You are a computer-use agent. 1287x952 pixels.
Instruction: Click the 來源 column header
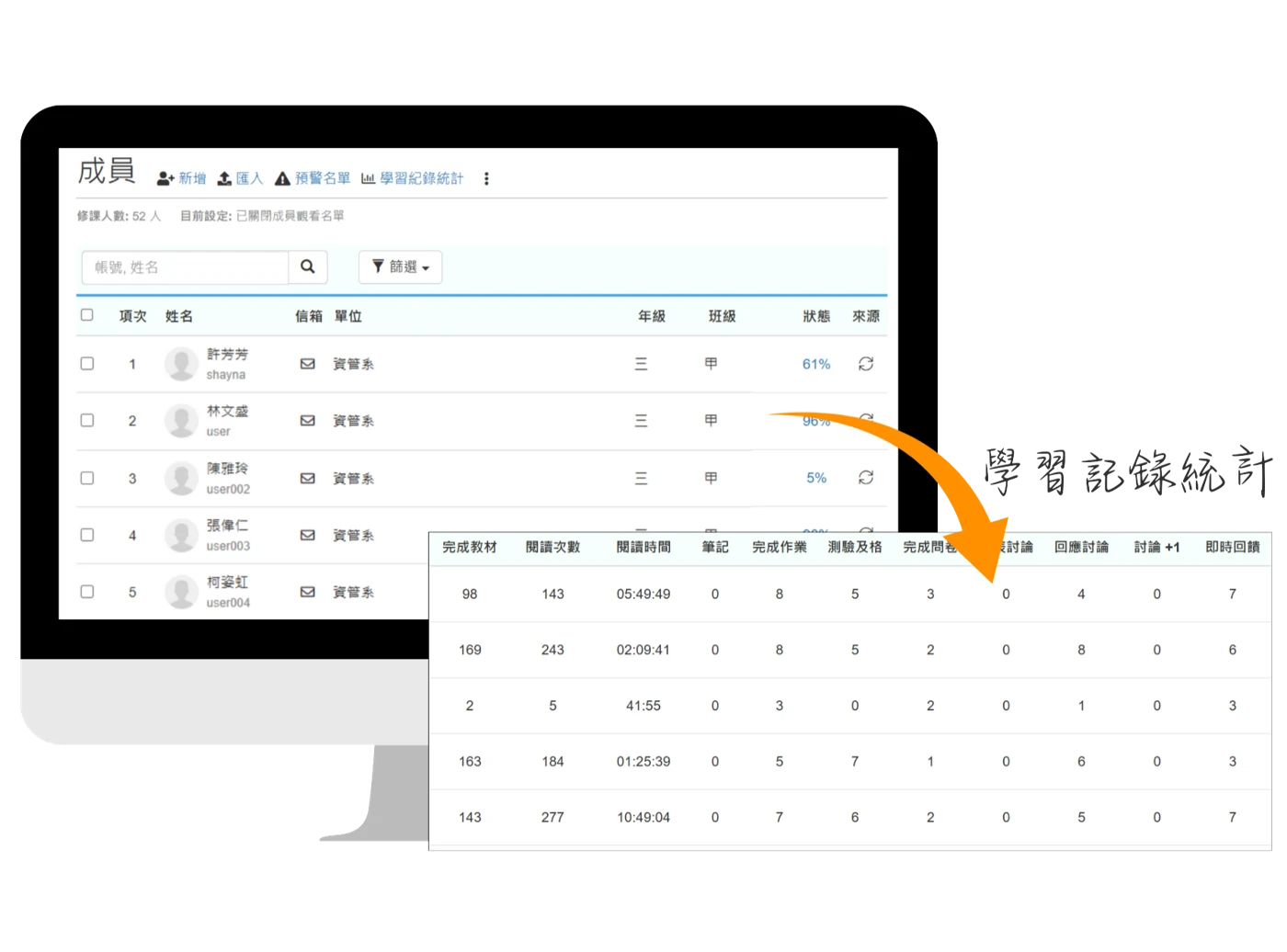click(866, 316)
